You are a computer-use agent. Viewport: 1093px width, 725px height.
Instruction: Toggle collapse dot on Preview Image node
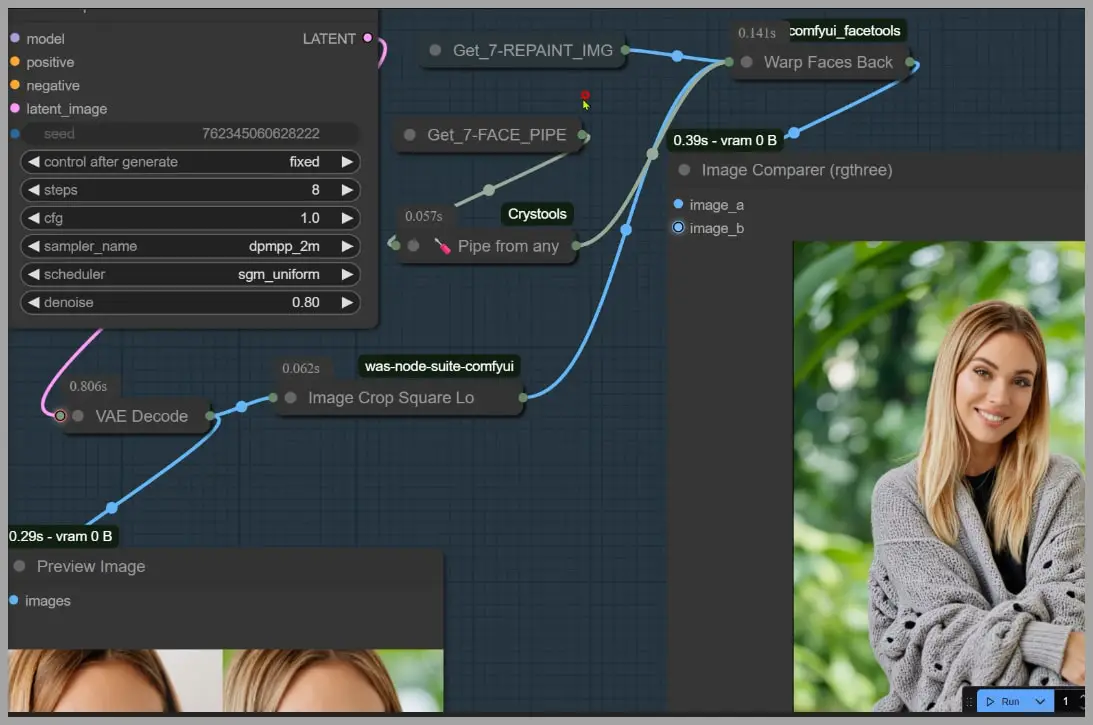point(20,566)
